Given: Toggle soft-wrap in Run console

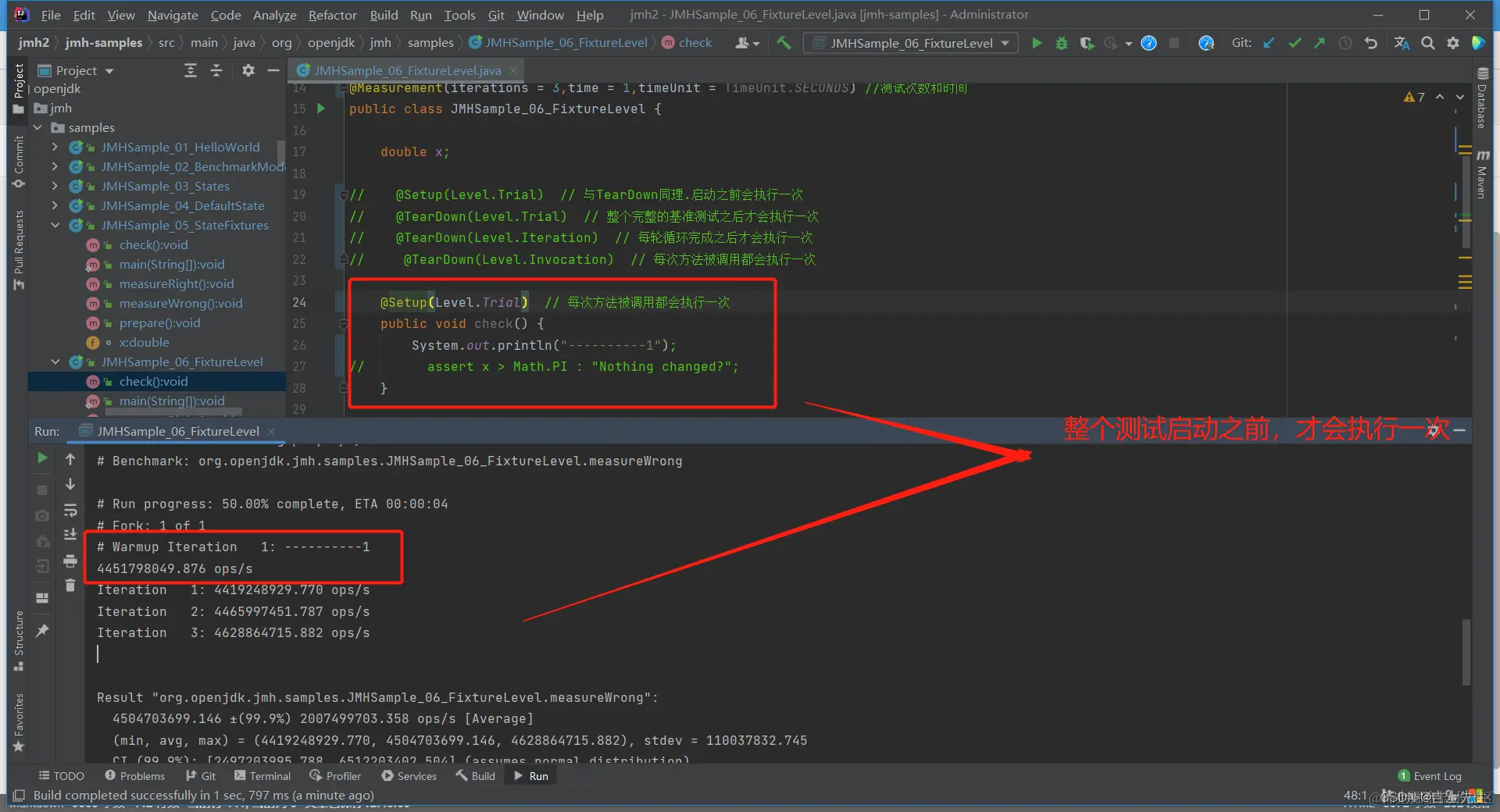Looking at the screenshot, I should pyautogui.click(x=70, y=510).
